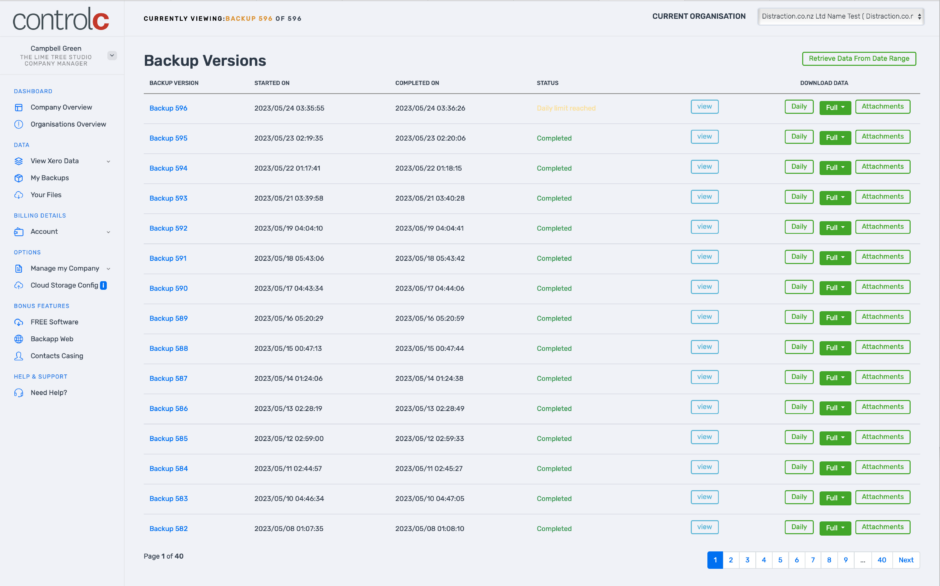Screen dimensions: 940x586
Task: Download Attachments for Backup 590
Action: [x=882, y=287]
